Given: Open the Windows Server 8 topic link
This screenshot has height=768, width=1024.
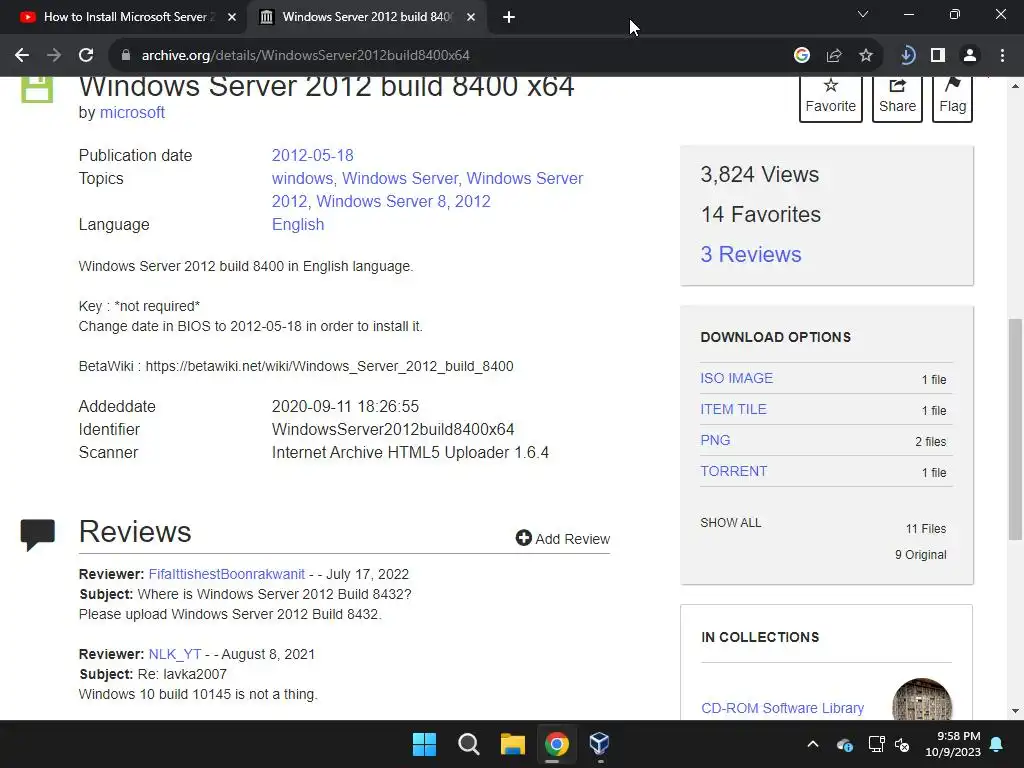Looking at the screenshot, I should (x=381, y=201).
